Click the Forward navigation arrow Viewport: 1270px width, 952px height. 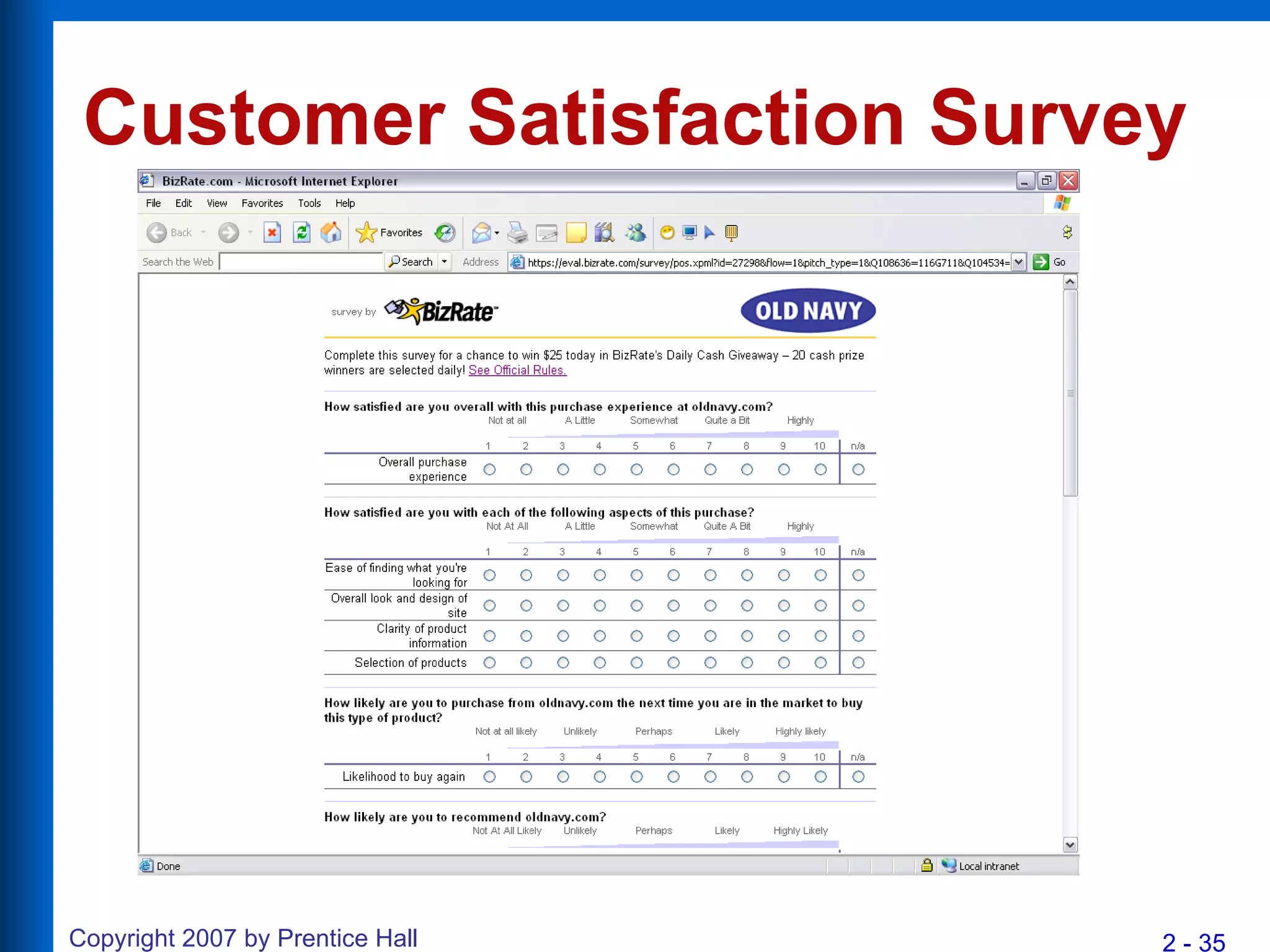228,232
